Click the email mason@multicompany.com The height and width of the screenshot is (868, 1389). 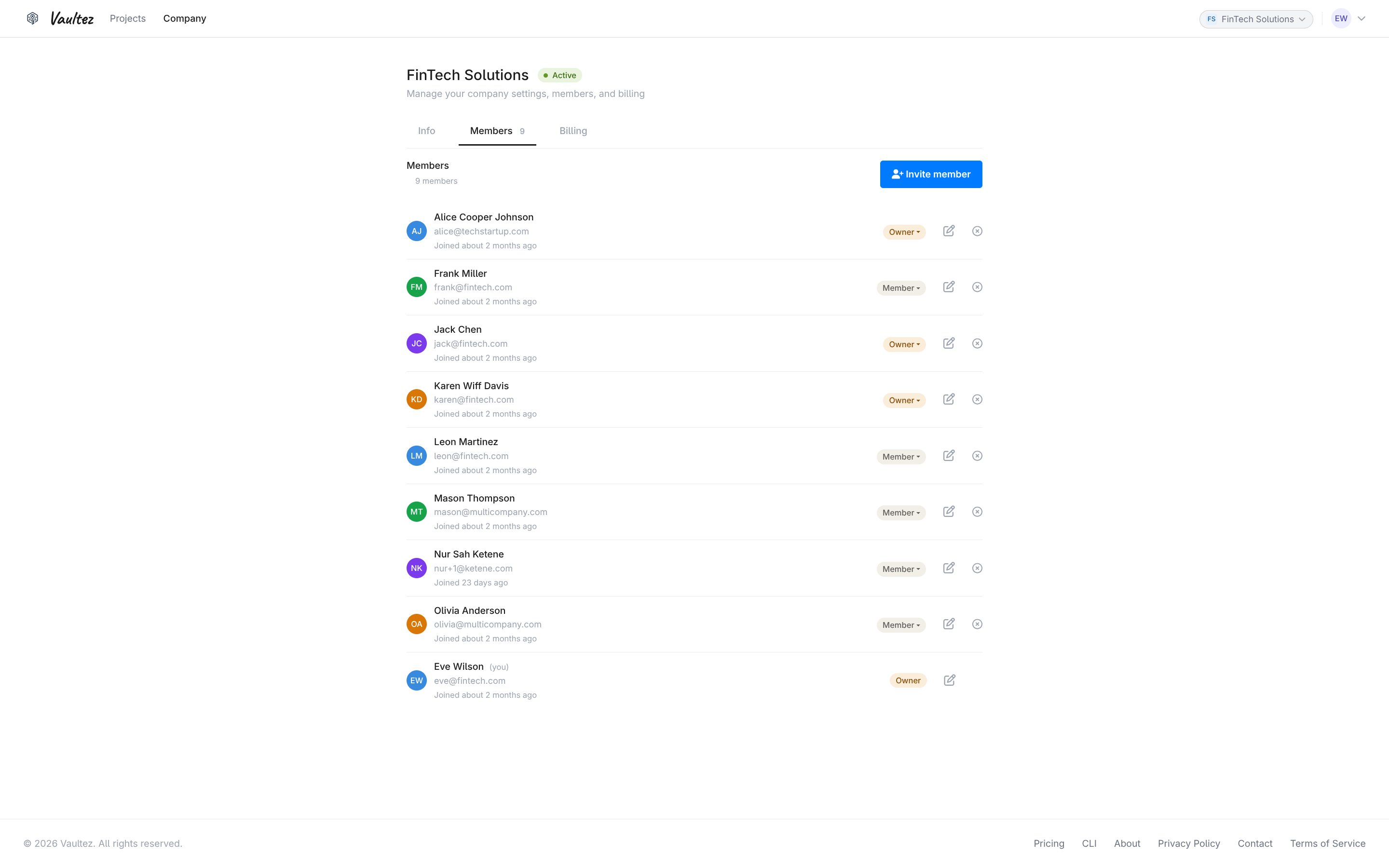pyautogui.click(x=490, y=512)
